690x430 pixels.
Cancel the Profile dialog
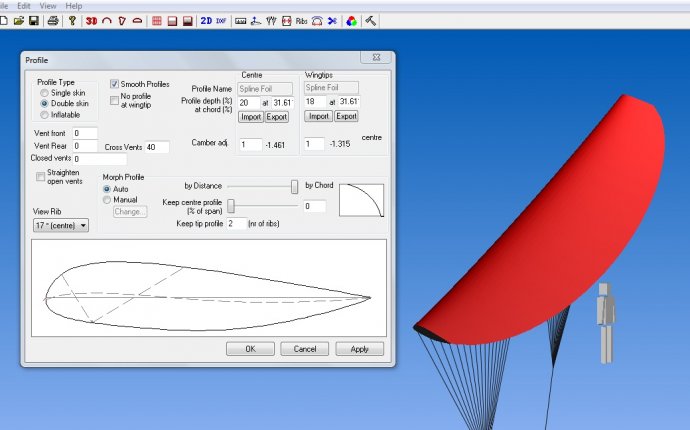(305, 349)
